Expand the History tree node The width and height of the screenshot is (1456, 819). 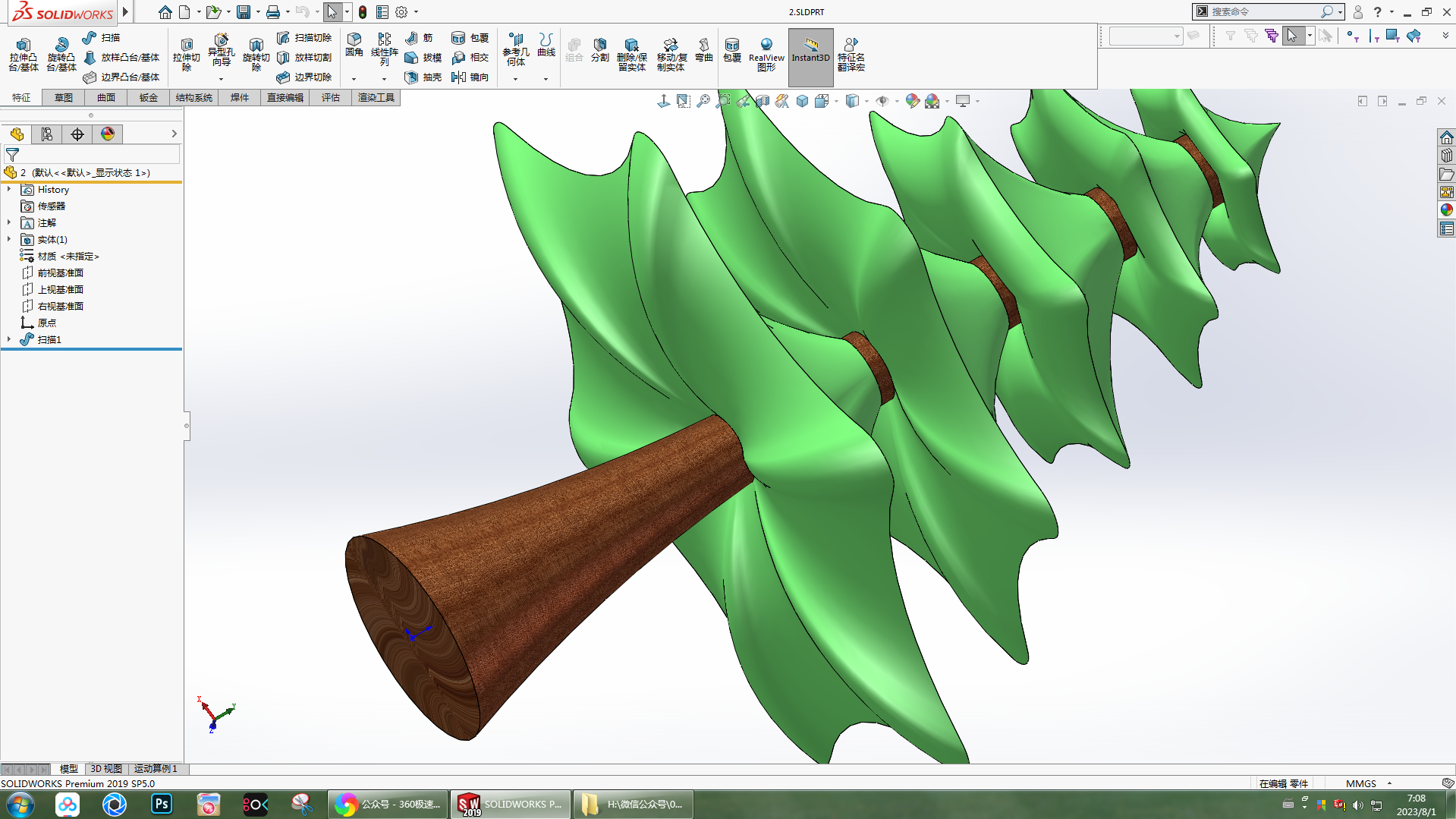click(9, 189)
